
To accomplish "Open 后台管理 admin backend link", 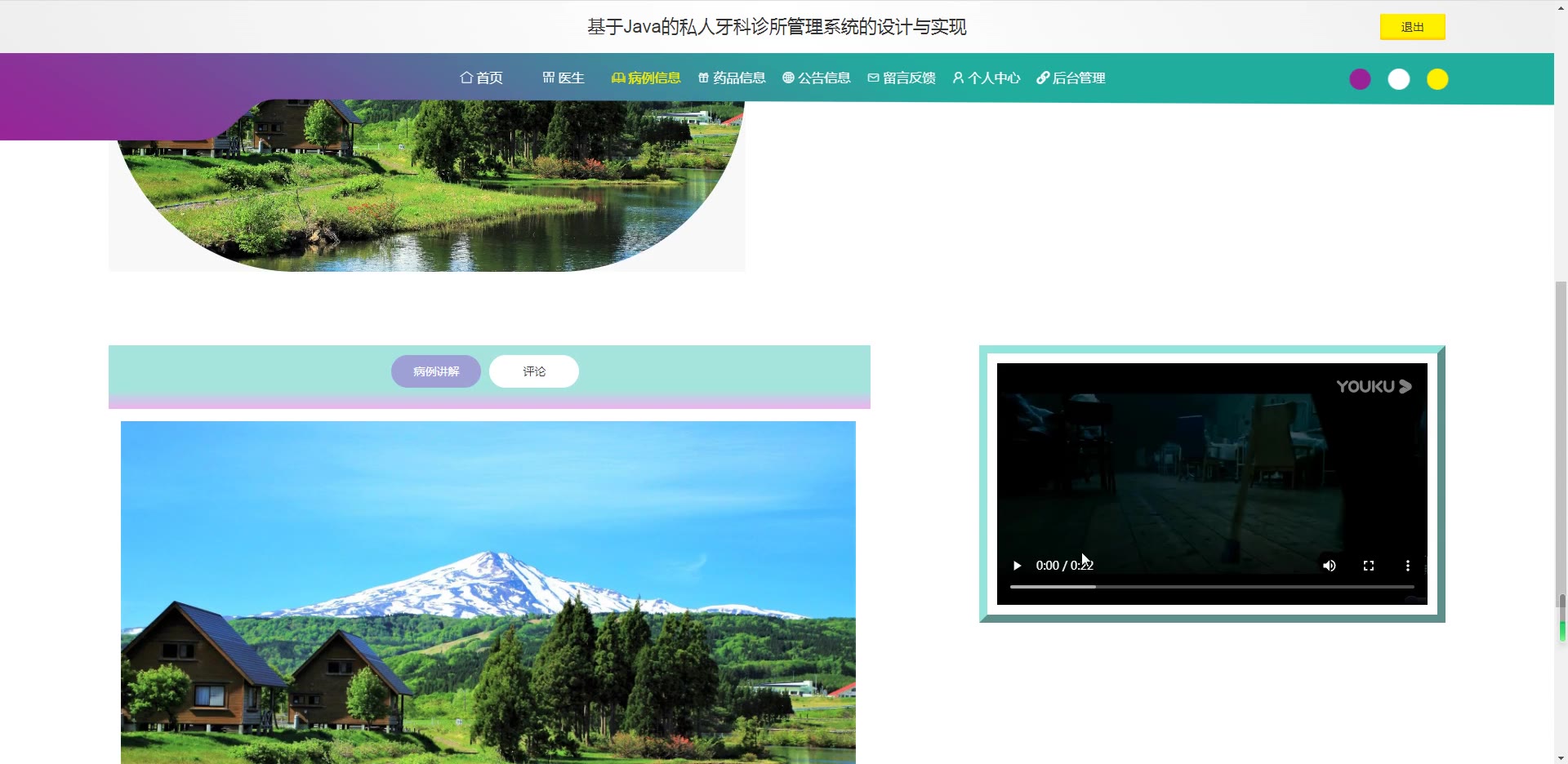I will pos(1071,78).
